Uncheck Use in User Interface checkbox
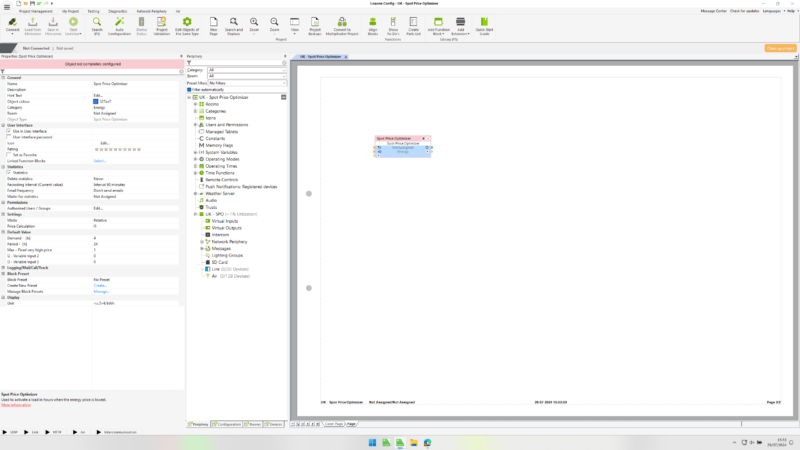The height and width of the screenshot is (450, 800). coord(8,131)
